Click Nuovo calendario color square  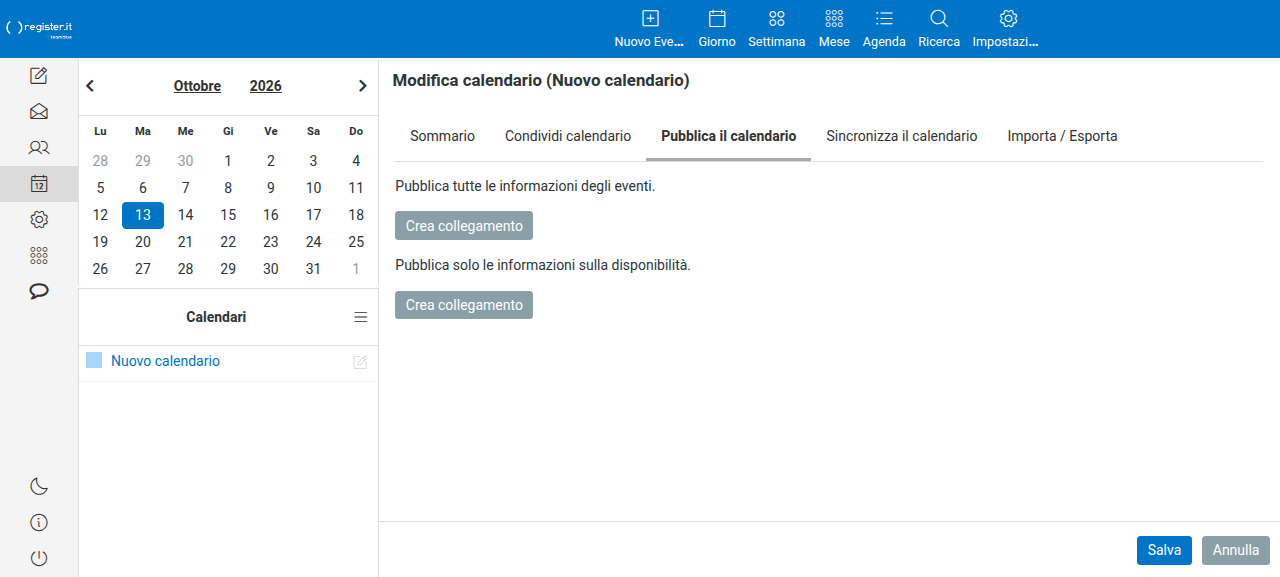pos(94,360)
